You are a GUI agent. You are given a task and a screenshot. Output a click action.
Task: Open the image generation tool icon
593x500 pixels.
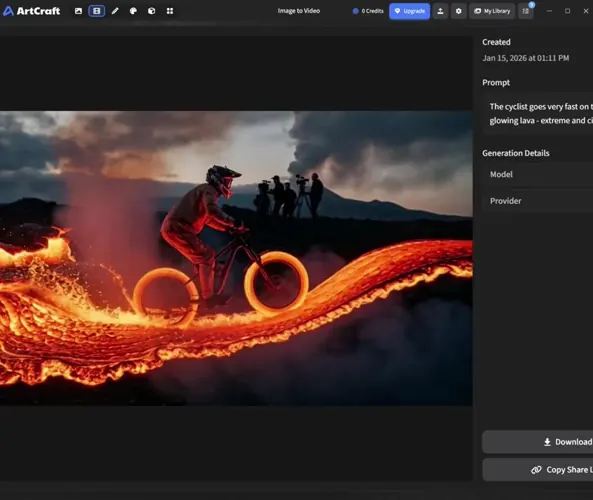tap(78, 11)
